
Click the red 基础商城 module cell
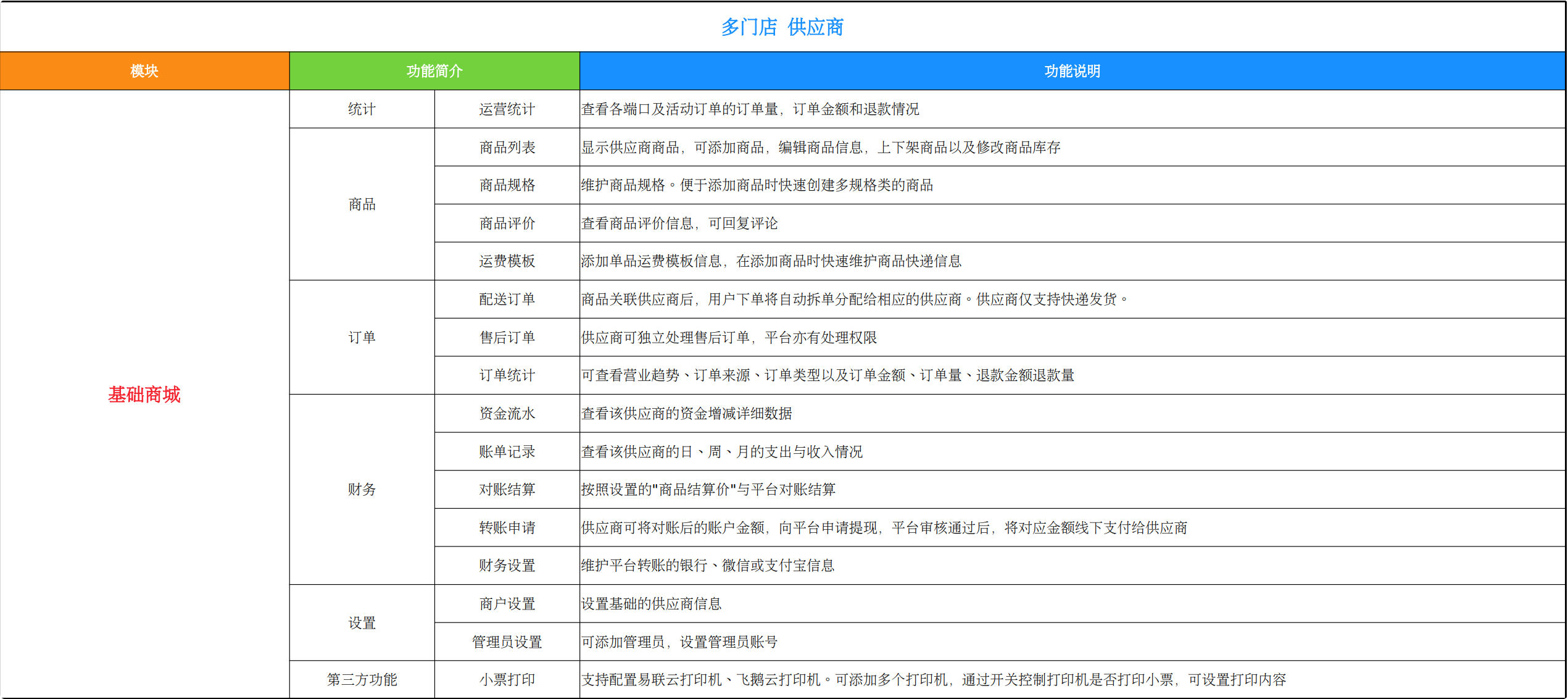point(144,394)
